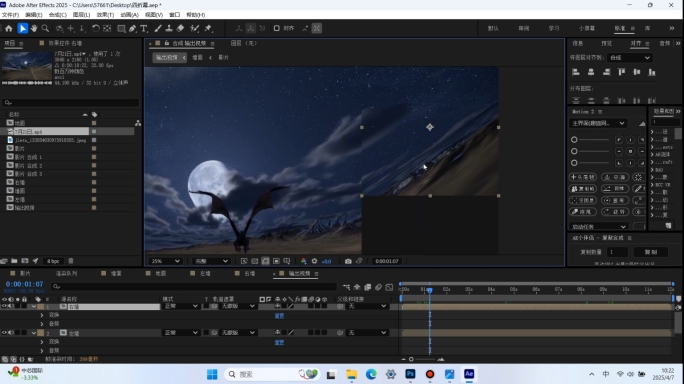Switch to the 信息 panel tab

click(x=578, y=43)
